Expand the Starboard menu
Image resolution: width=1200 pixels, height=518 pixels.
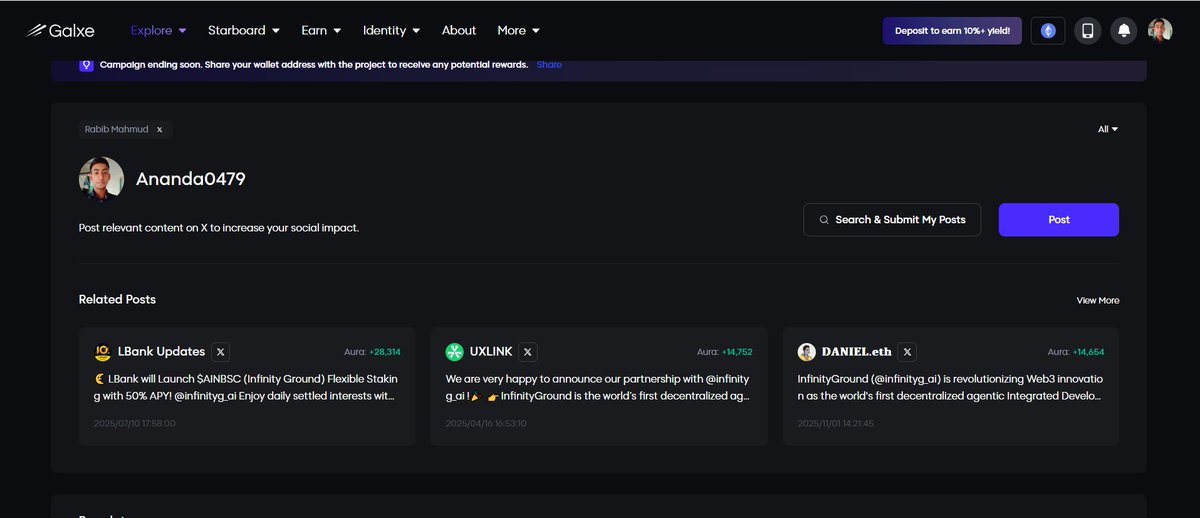point(244,31)
